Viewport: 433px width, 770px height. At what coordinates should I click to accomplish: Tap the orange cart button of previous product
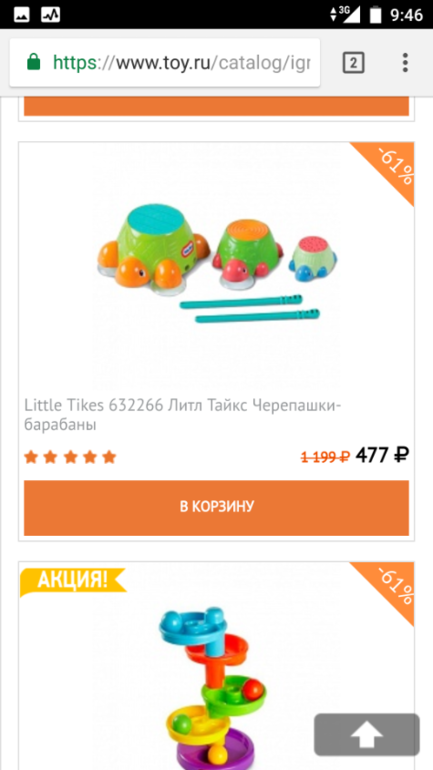click(216, 106)
